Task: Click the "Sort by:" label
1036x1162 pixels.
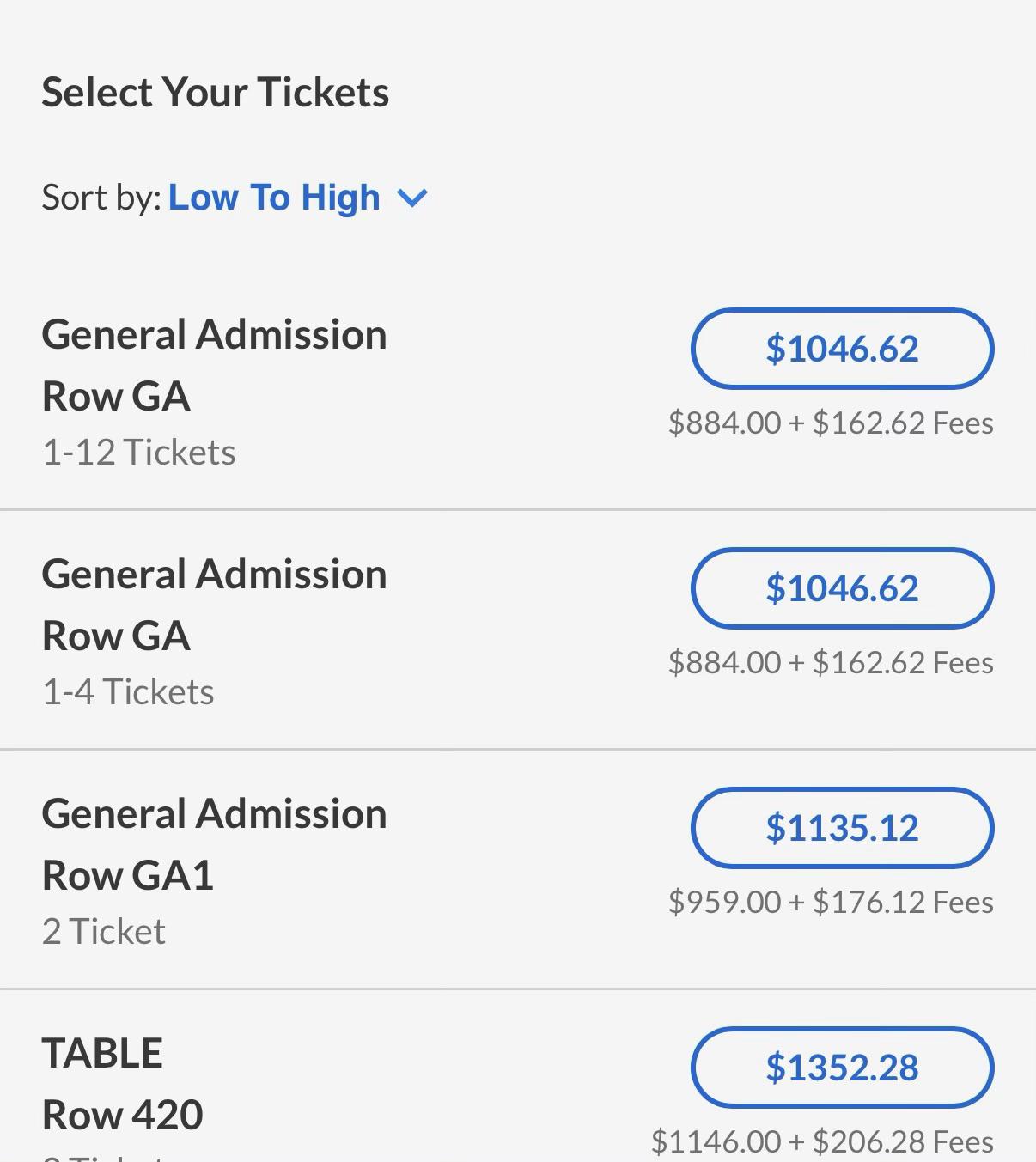Action: click(101, 198)
